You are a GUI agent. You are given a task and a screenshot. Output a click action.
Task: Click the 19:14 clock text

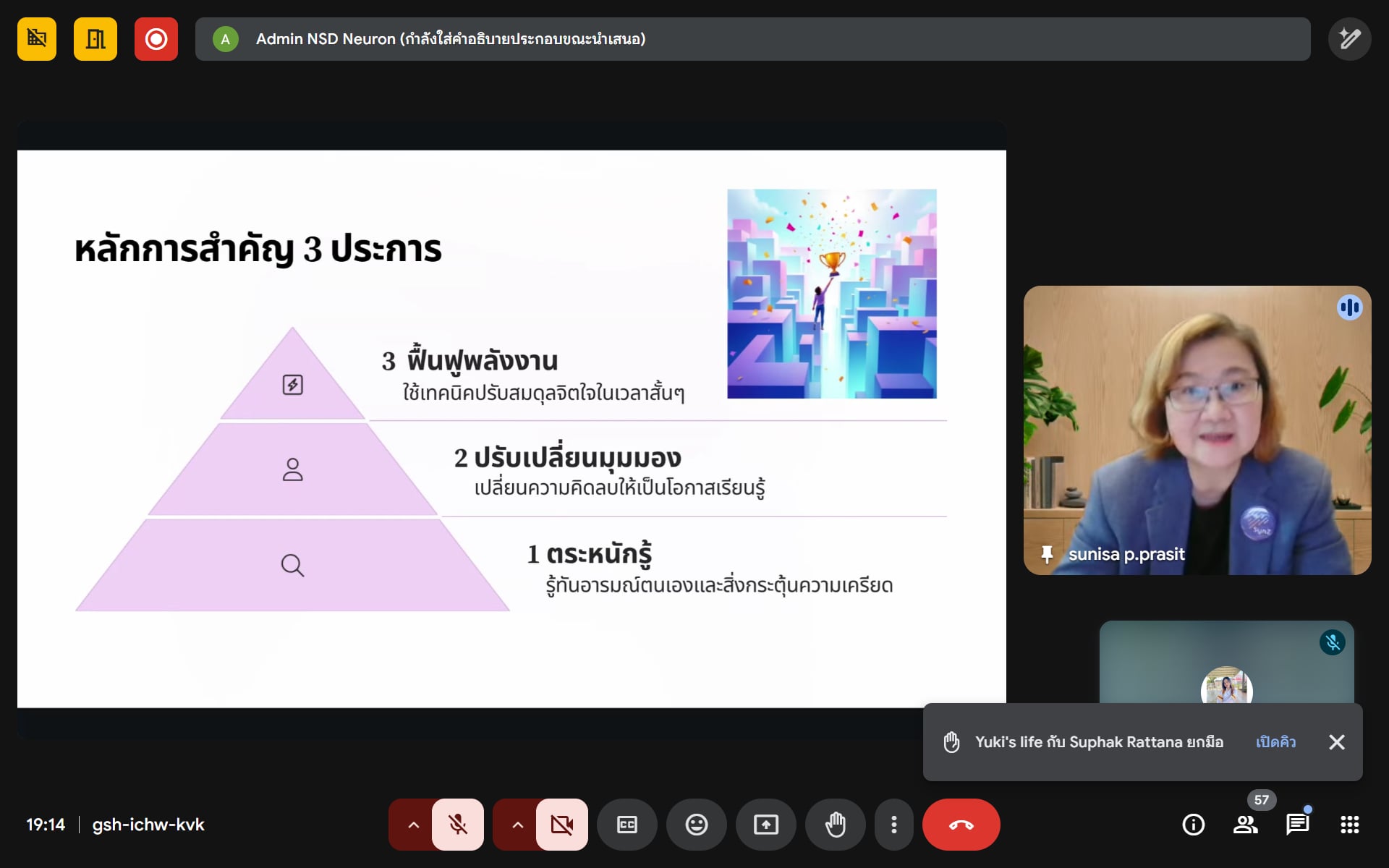[46, 825]
